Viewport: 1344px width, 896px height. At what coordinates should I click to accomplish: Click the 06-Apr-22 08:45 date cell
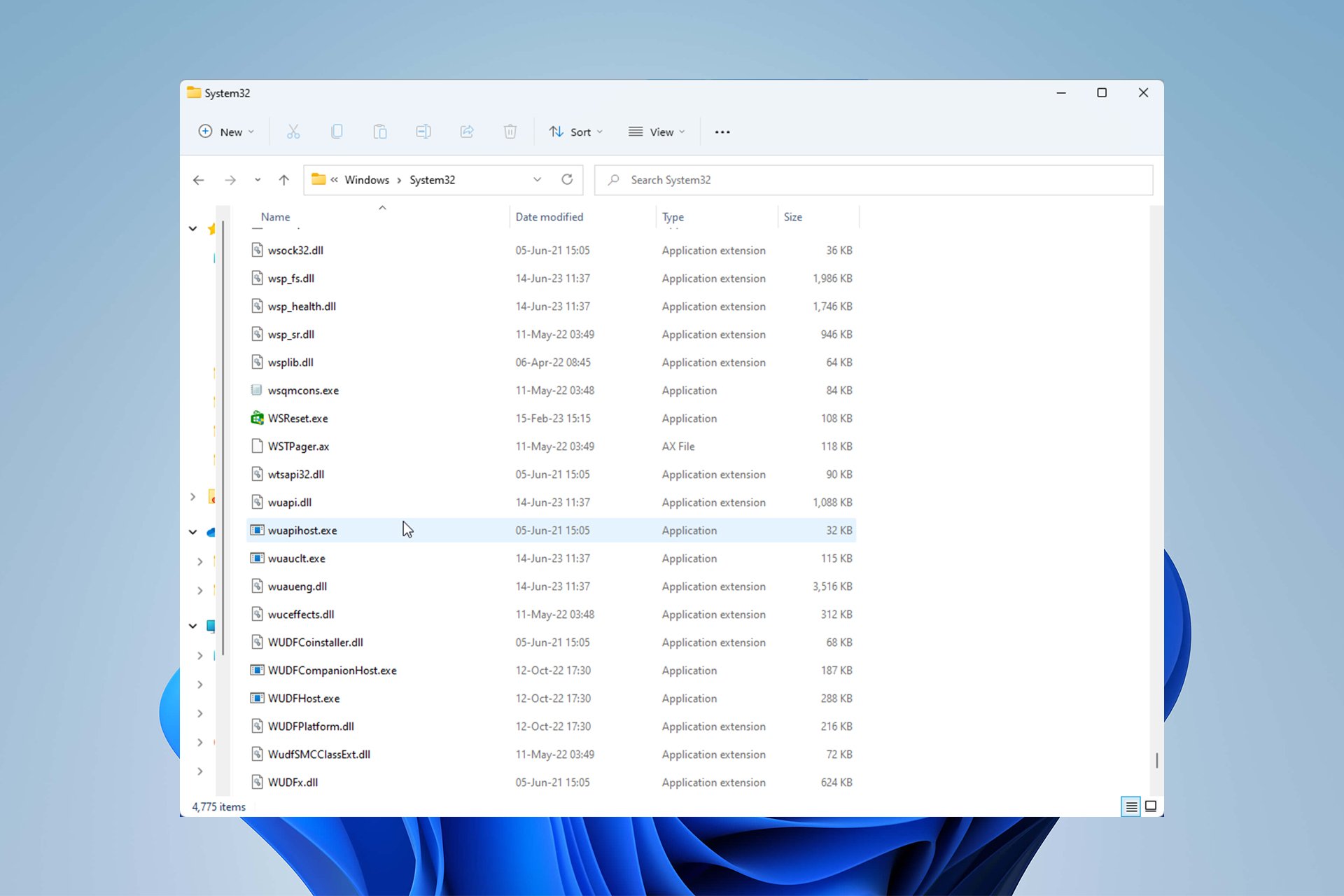point(553,362)
